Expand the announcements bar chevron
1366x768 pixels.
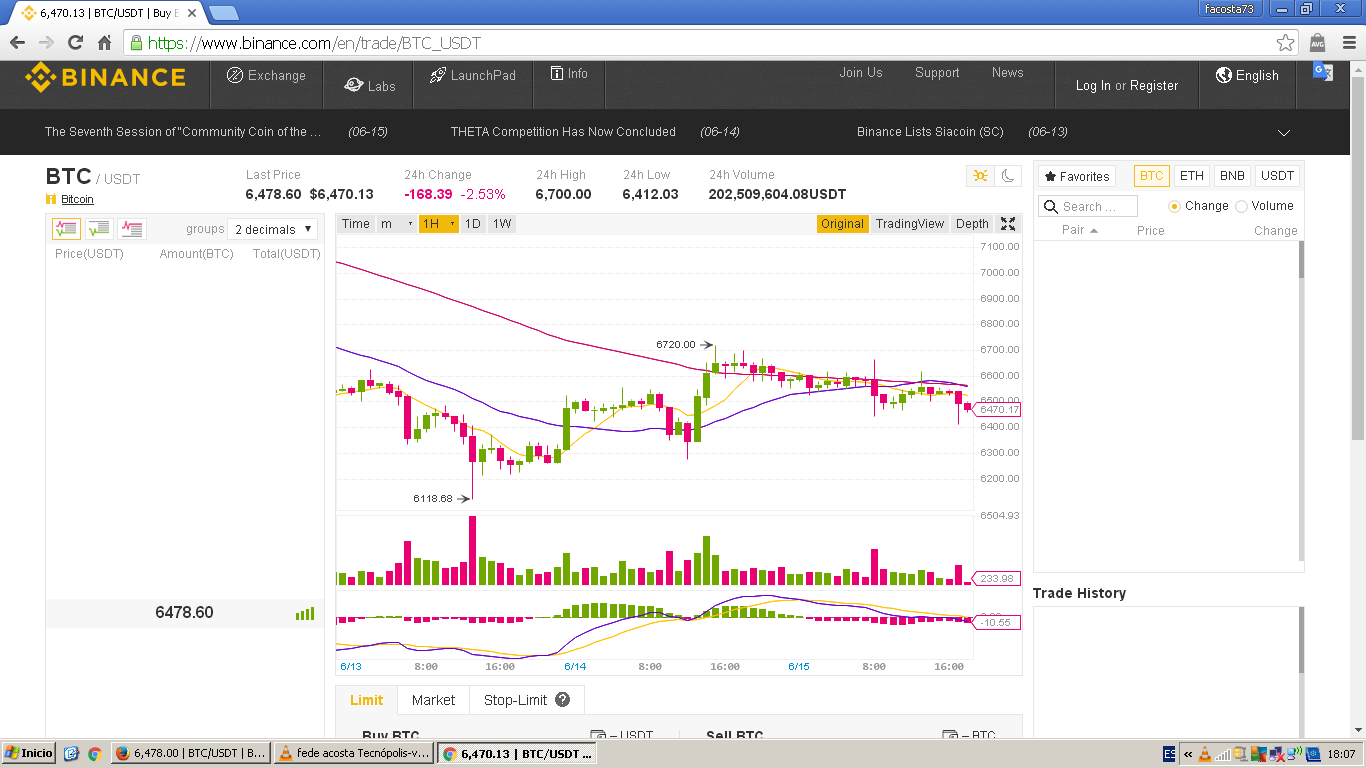click(1284, 132)
